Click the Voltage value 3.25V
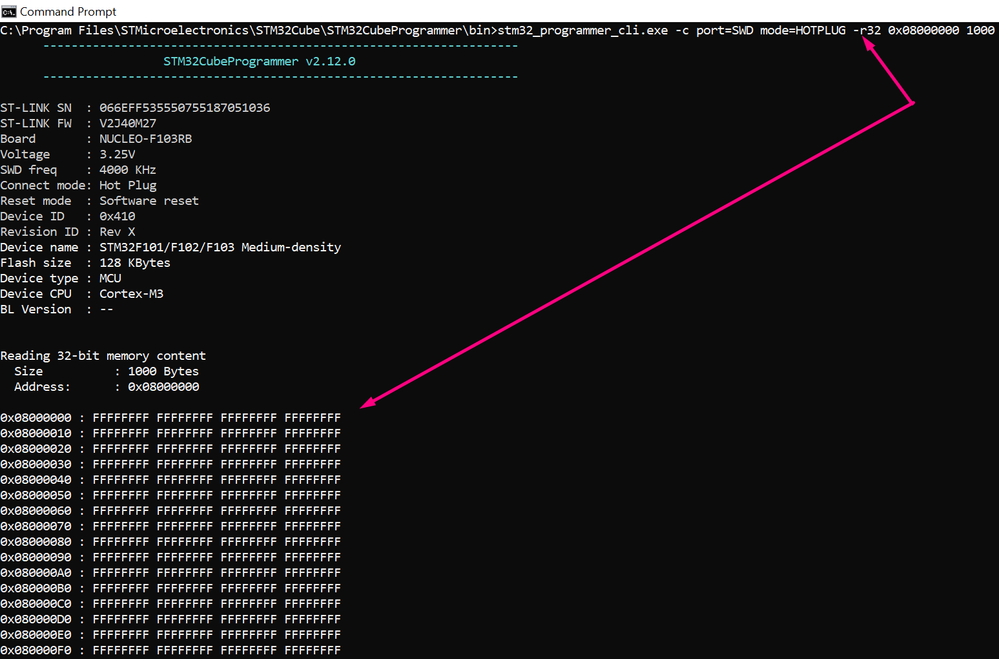Screen dimensions: 999x659 (117, 154)
